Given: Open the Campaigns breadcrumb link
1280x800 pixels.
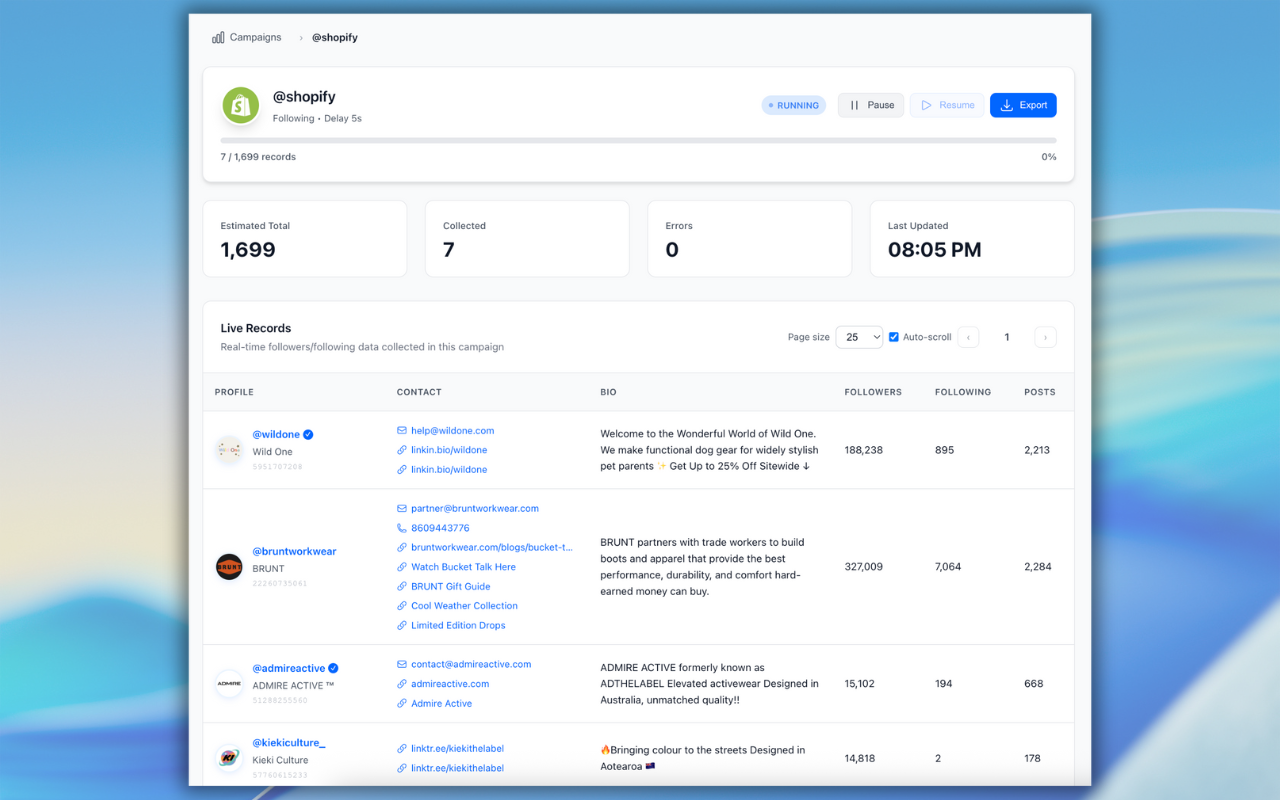Looking at the screenshot, I should 256,38.
